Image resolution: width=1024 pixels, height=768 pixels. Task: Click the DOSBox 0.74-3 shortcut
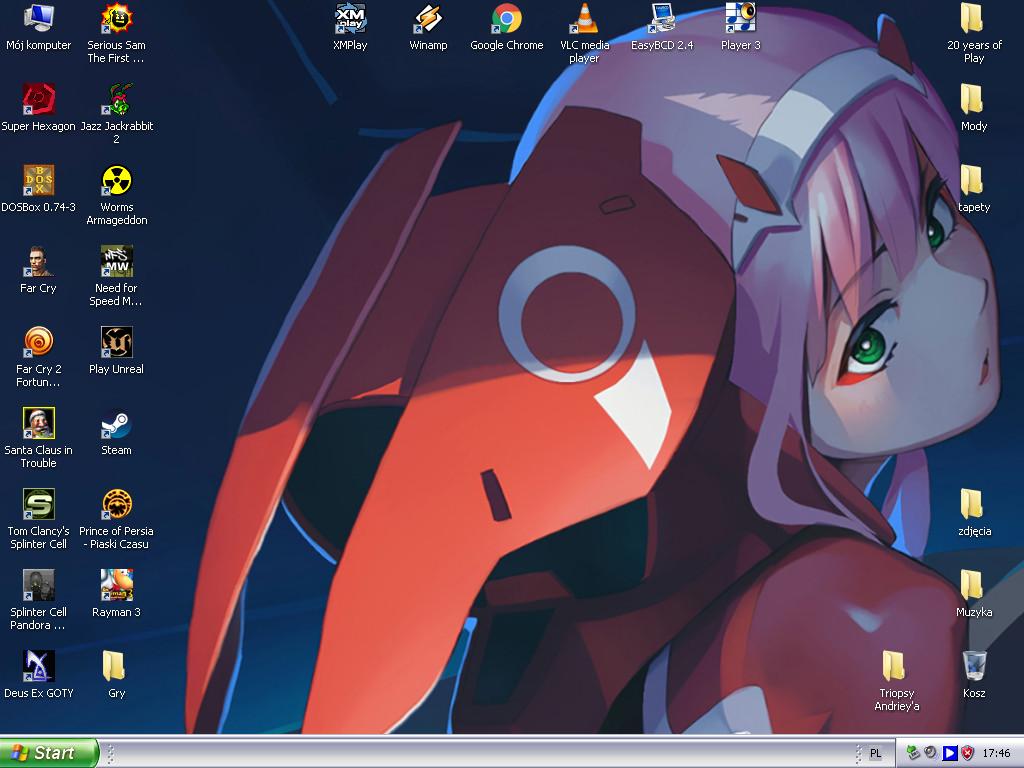(x=39, y=180)
